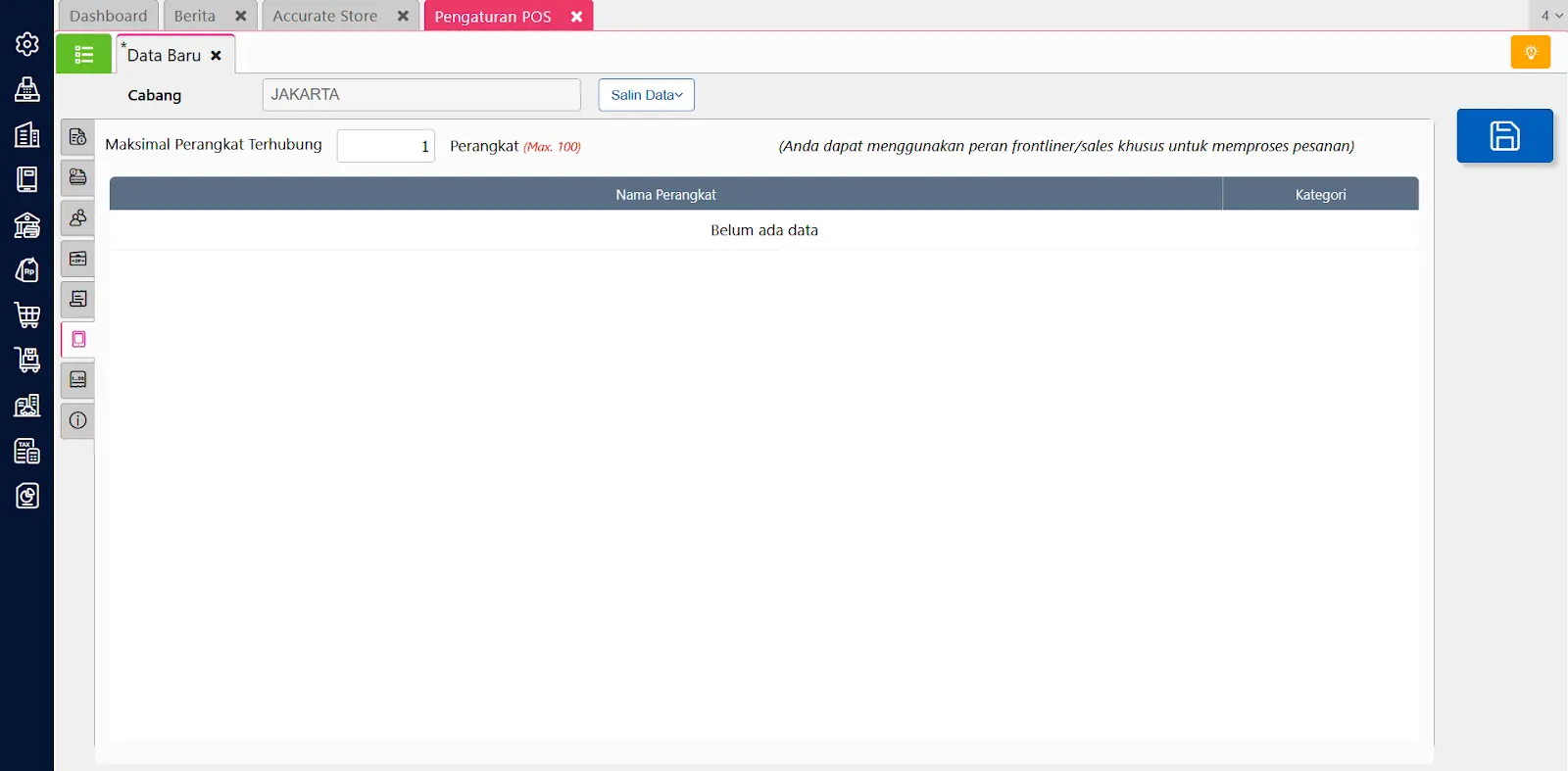Open the Settings gear module in sidebar
Image resolution: width=1568 pixels, height=771 pixels.
(27, 44)
